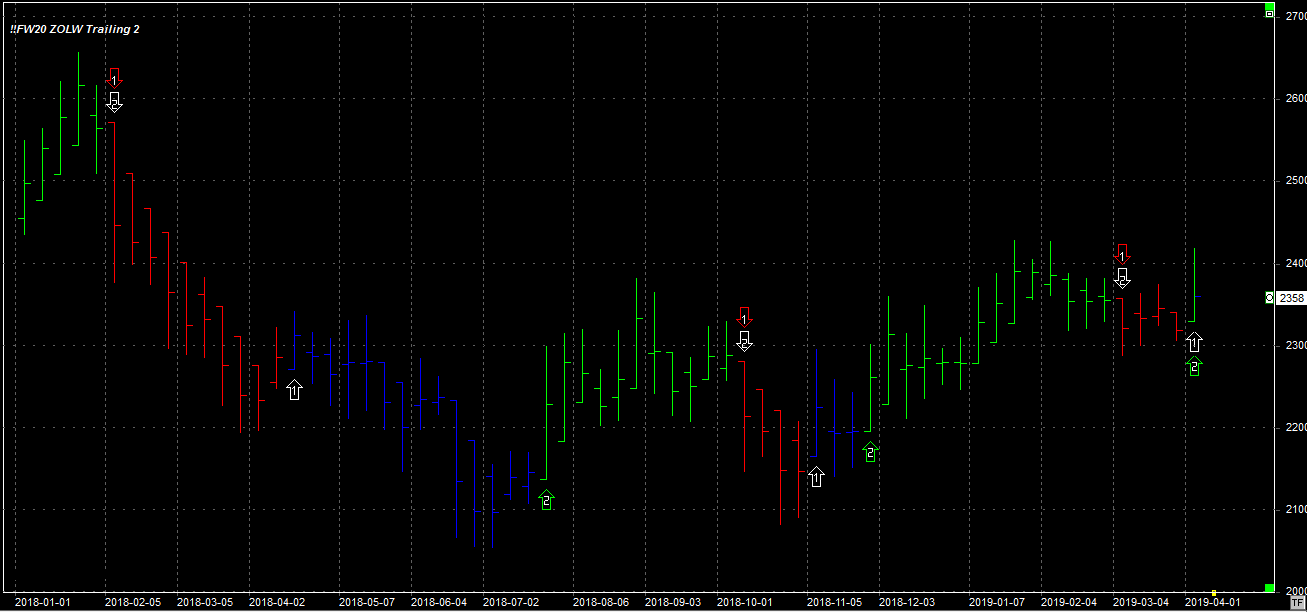Click the 2358 current price label
The image size is (1307, 612).
[x=1291, y=298]
